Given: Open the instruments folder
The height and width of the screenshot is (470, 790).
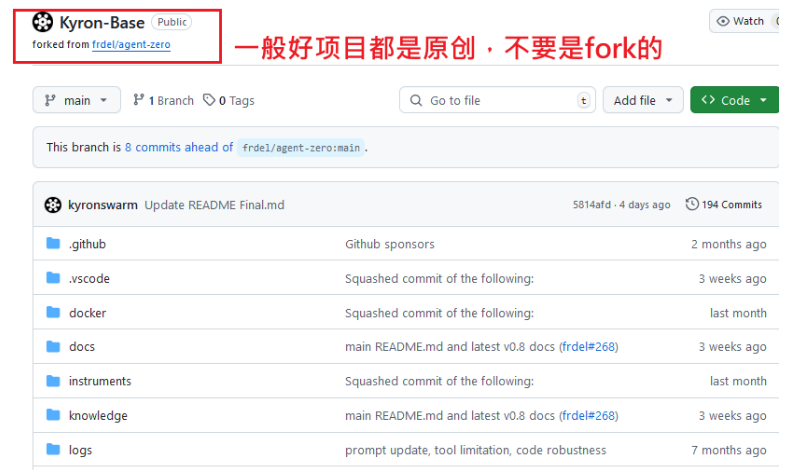Looking at the screenshot, I should [x=100, y=381].
